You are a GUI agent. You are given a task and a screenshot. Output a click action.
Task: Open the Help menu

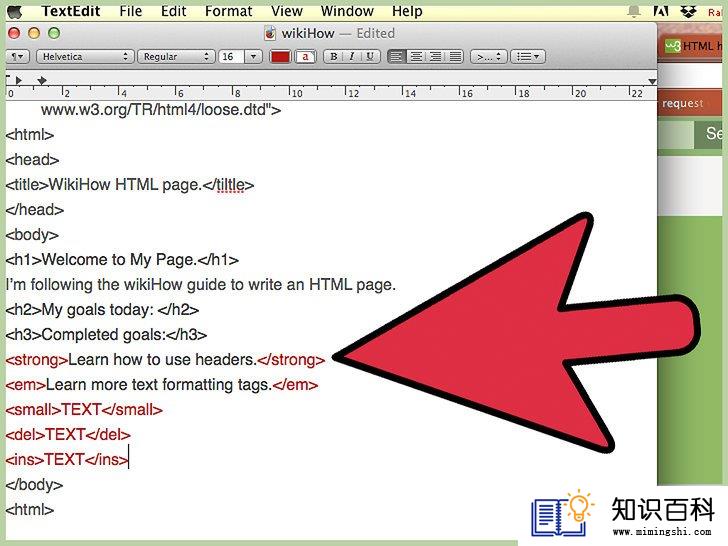point(407,11)
